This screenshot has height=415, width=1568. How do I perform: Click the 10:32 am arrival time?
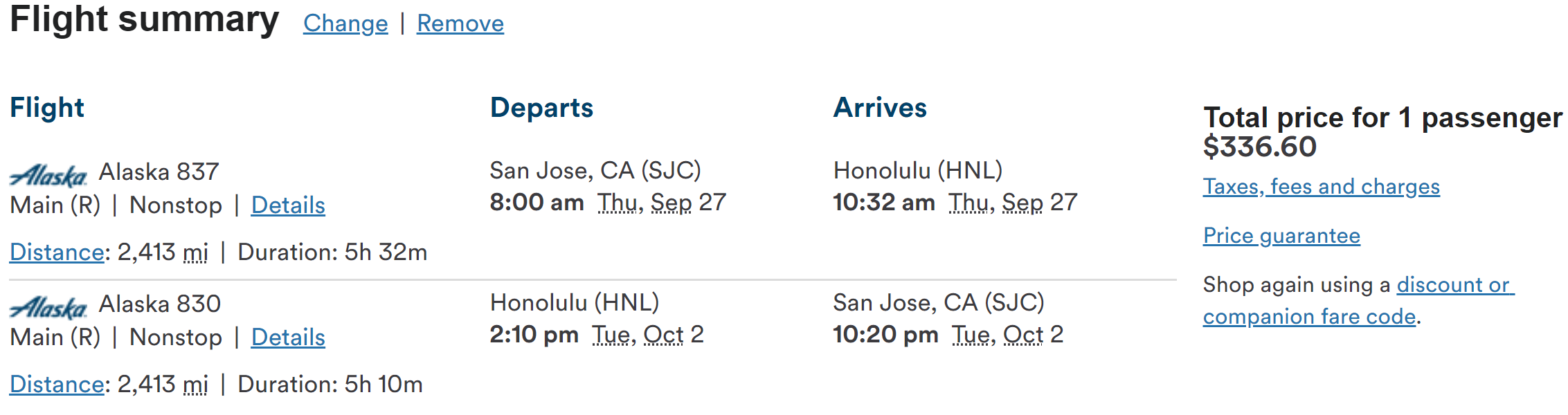[x=884, y=203]
